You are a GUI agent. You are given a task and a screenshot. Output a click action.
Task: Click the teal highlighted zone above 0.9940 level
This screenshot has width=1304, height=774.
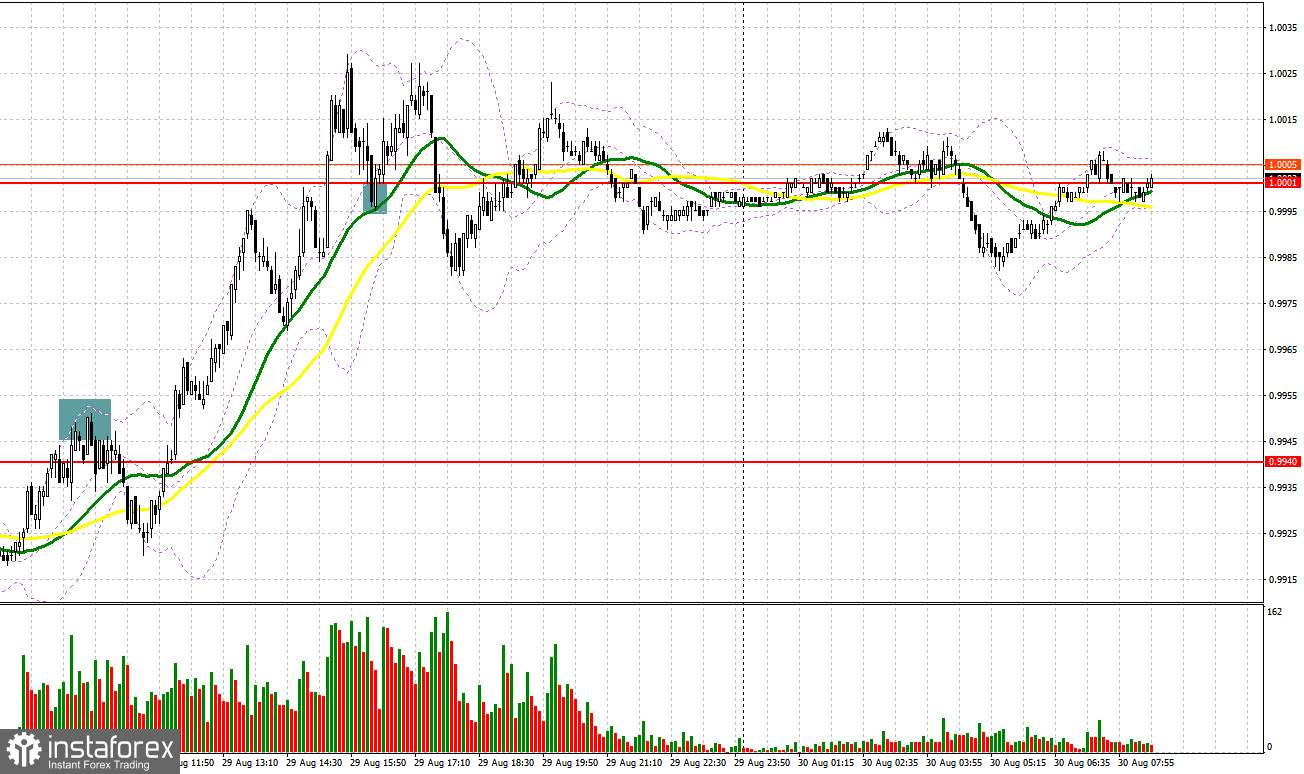click(x=85, y=419)
